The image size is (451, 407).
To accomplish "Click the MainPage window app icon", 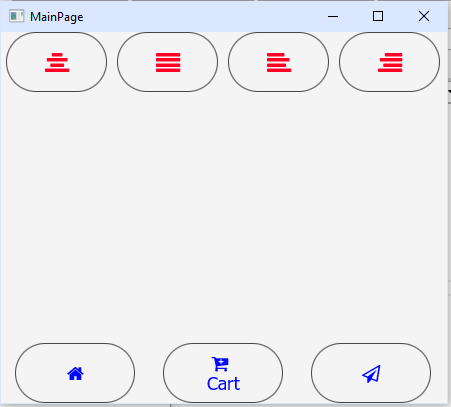I will pos(17,16).
